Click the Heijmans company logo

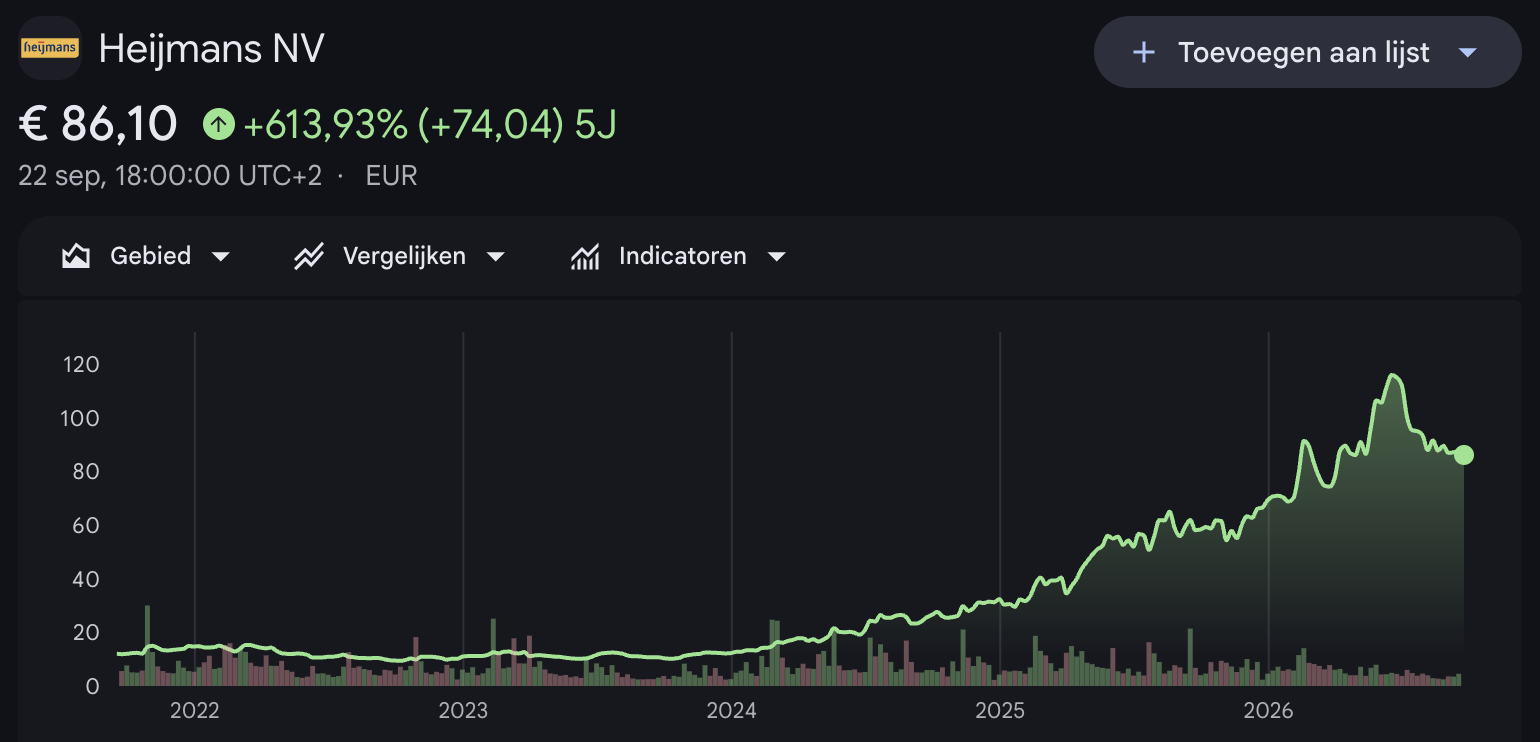coord(50,49)
